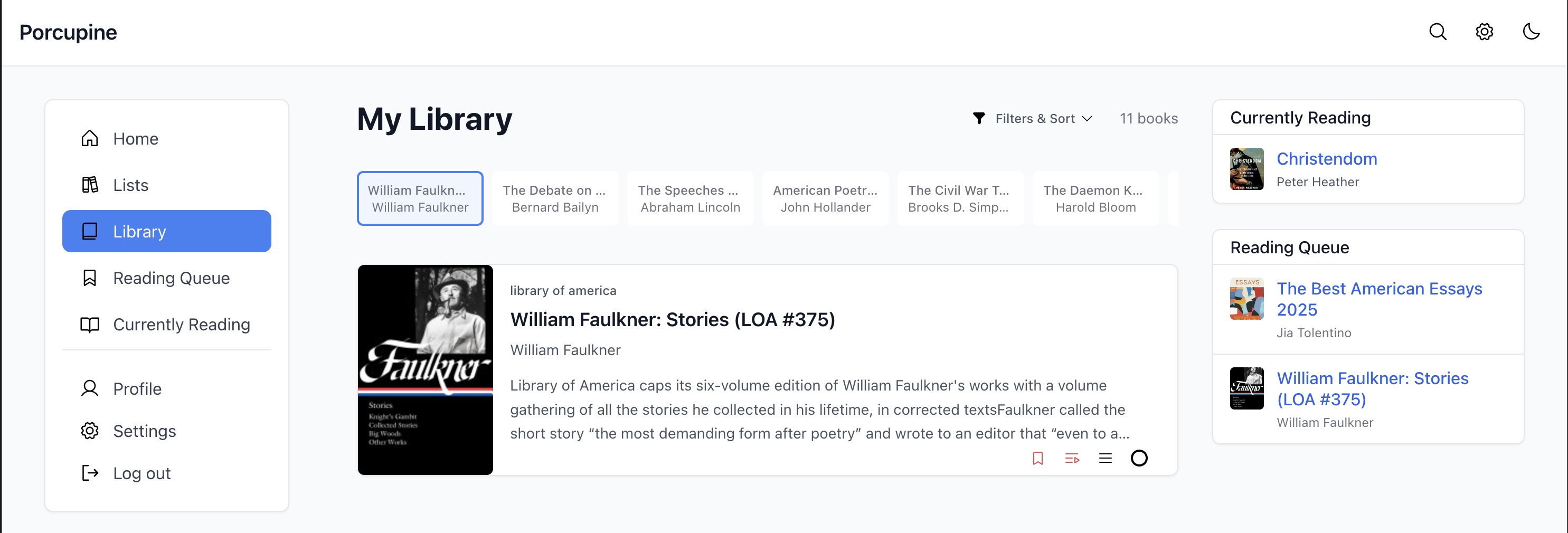The height and width of the screenshot is (533, 1568).
Task: Open the three-line menu icon on book card
Action: pyautogui.click(x=1106, y=458)
